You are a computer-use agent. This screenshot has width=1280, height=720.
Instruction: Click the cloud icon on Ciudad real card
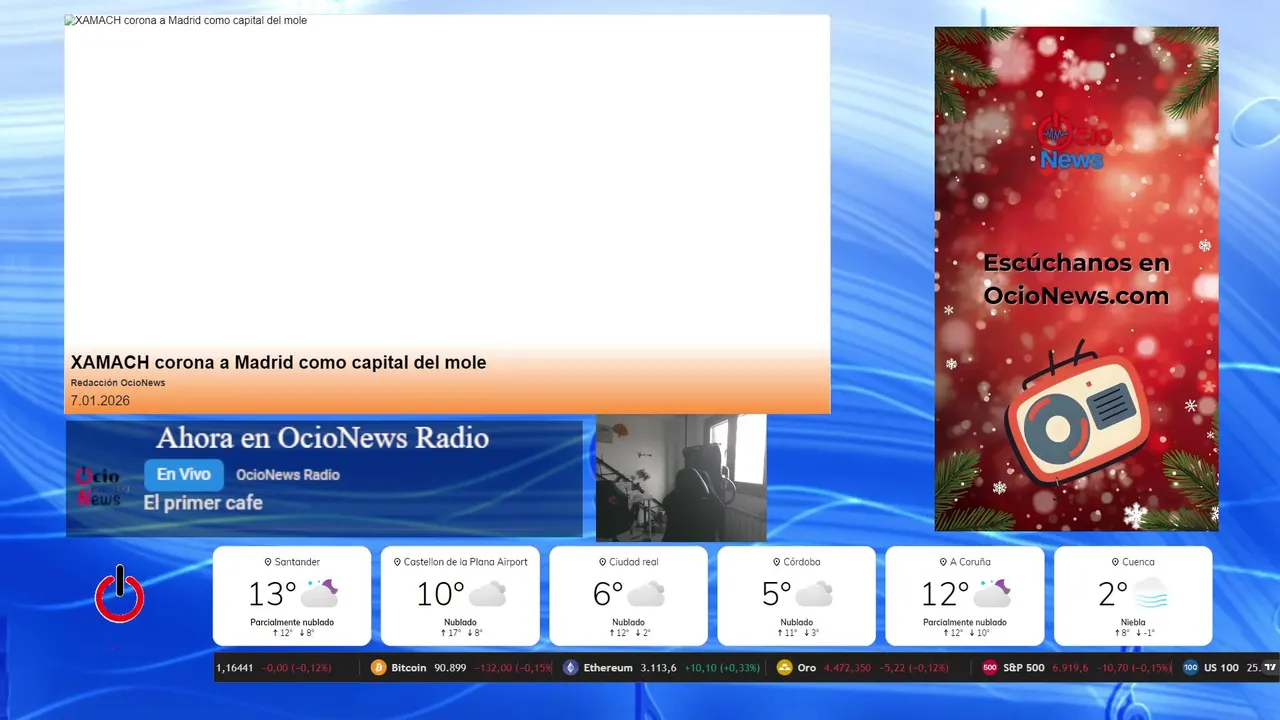pos(646,594)
